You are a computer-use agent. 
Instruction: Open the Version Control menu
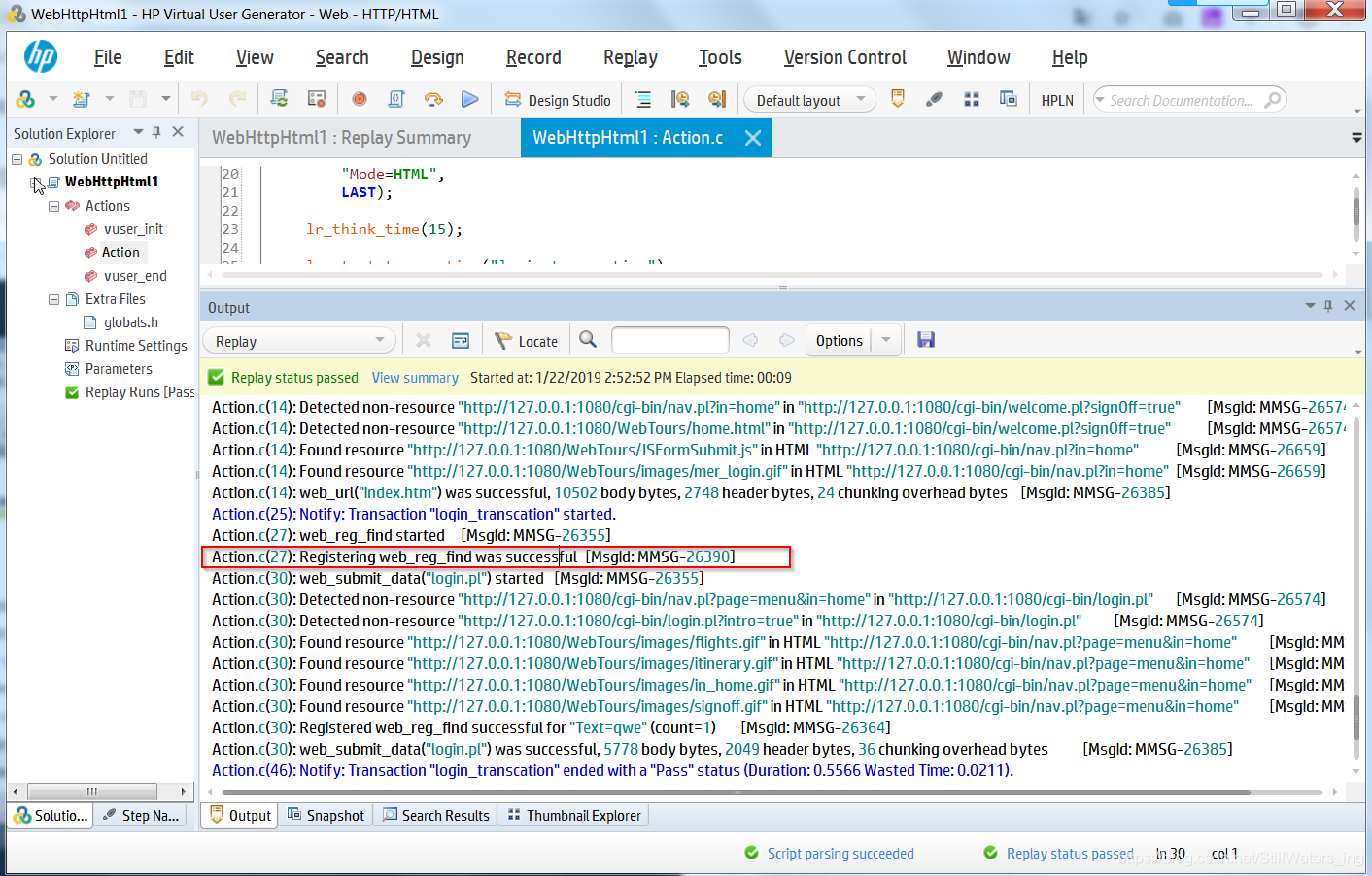[x=844, y=57]
